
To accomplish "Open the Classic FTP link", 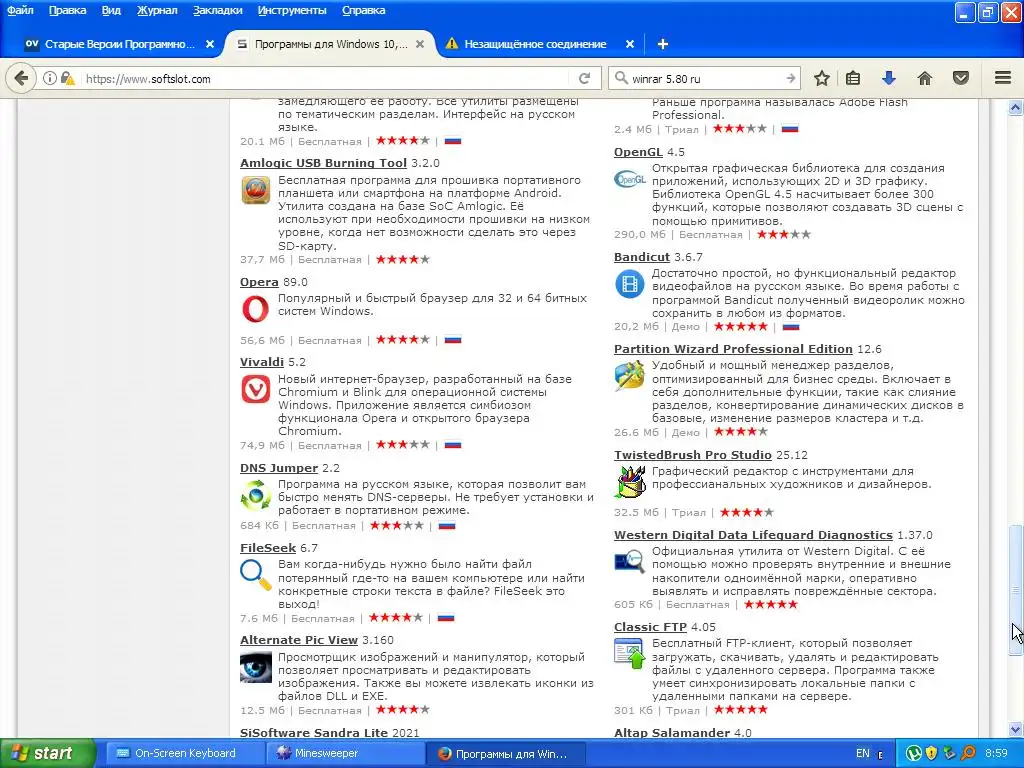I will coord(650,627).
